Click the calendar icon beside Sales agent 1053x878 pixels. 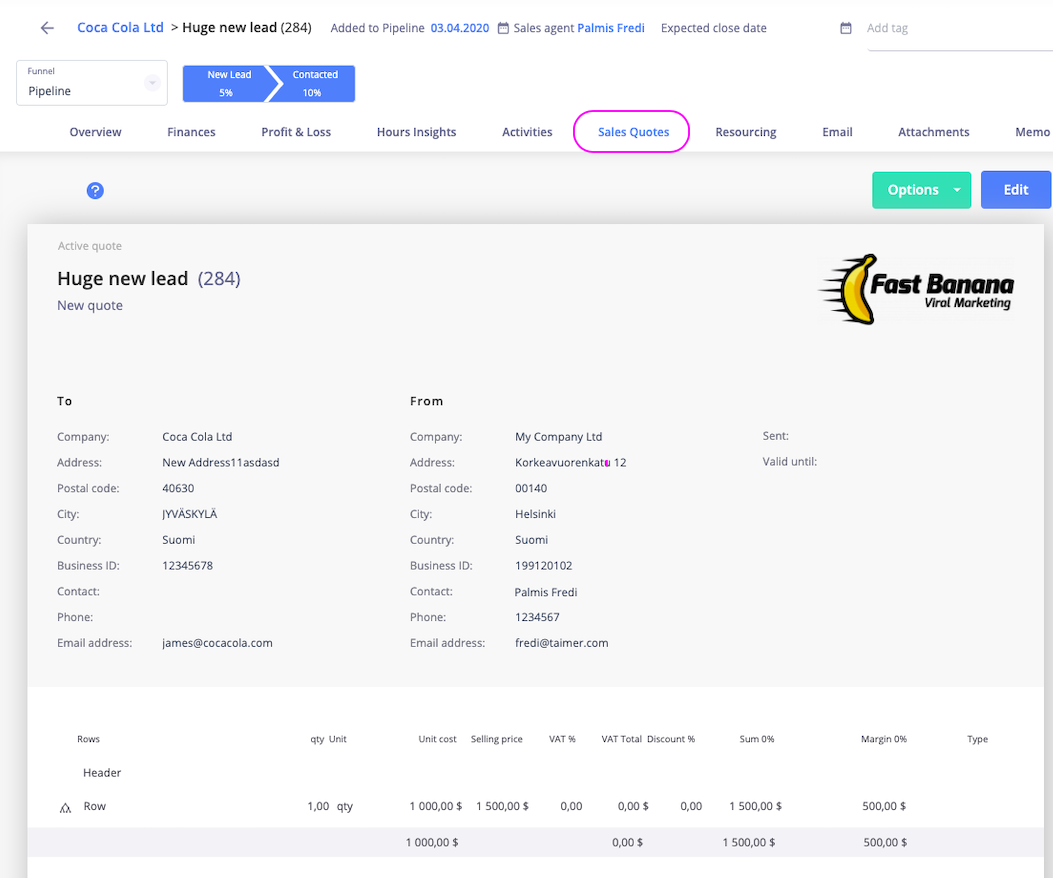[x=503, y=28]
